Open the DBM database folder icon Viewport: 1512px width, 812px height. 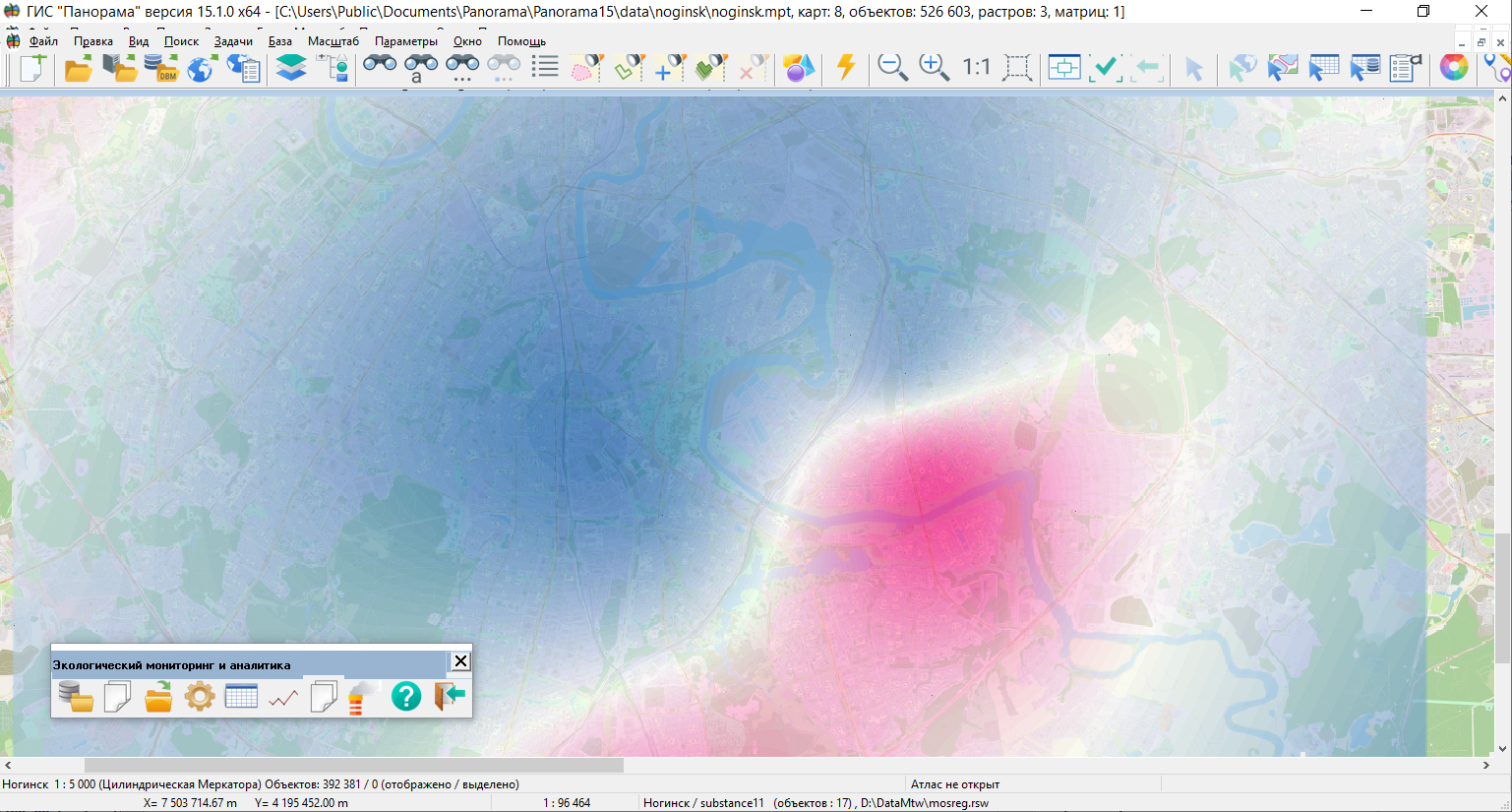[x=160, y=68]
